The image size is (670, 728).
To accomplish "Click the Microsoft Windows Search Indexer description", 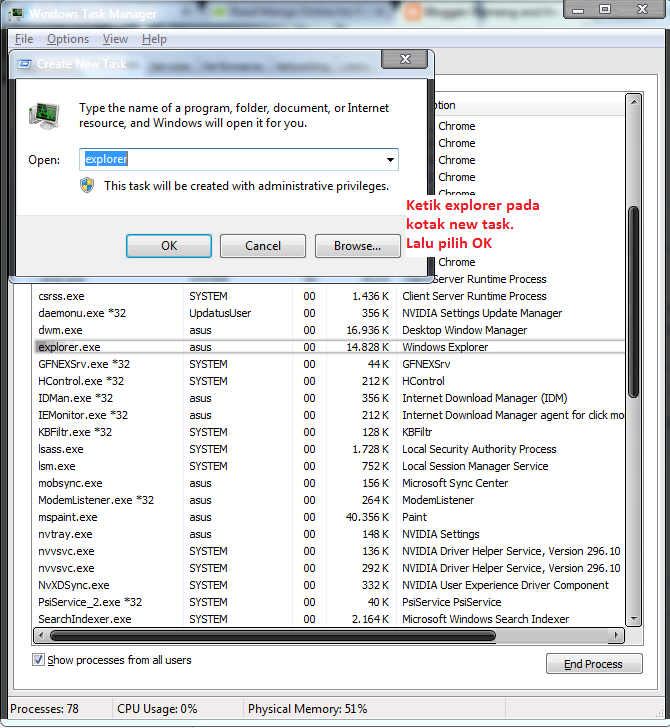I will [486, 619].
